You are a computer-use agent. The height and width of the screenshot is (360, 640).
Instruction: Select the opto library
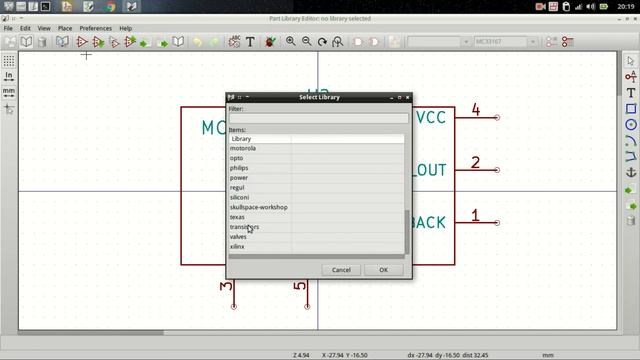[x=316, y=158]
